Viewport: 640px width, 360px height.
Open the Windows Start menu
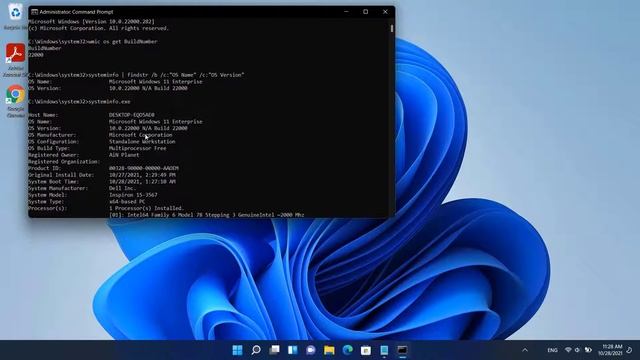237,350
